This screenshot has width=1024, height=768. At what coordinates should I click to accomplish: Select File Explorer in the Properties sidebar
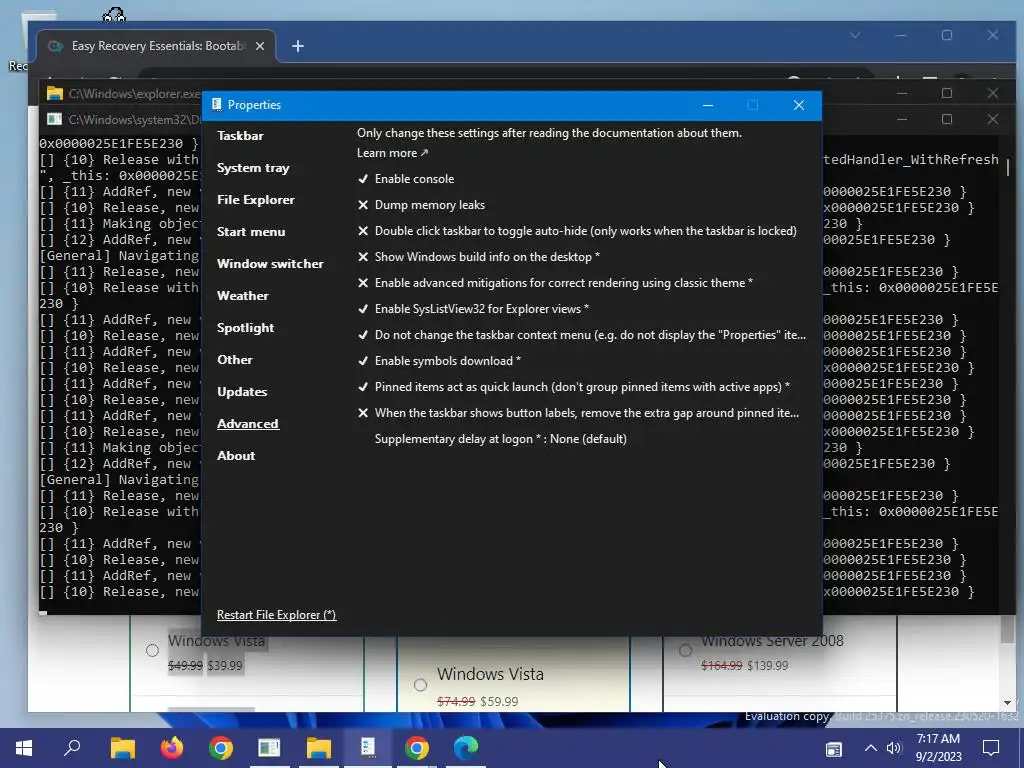tap(255, 200)
